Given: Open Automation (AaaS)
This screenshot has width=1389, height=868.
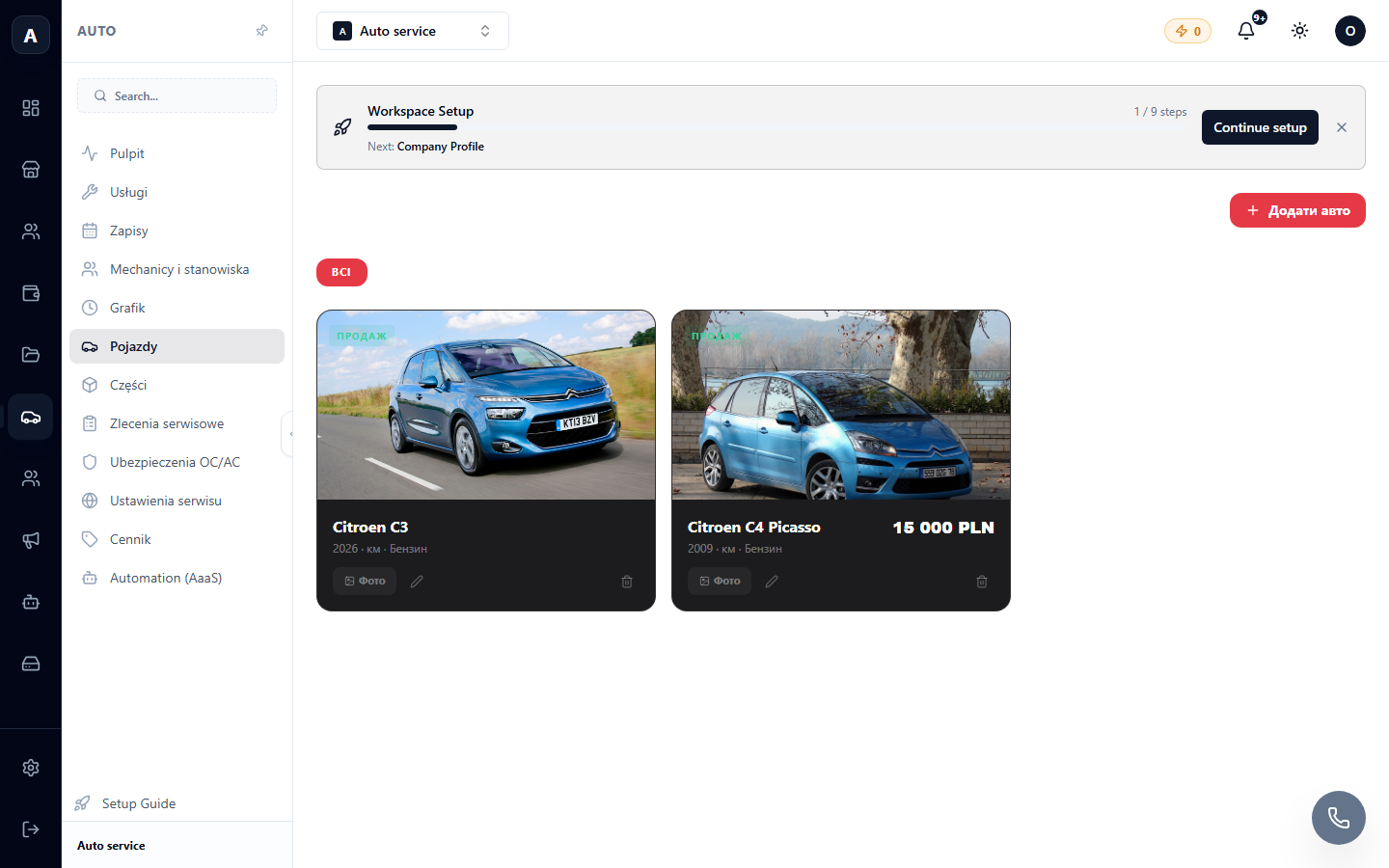Looking at the screenshot, I should click(177, 578).
